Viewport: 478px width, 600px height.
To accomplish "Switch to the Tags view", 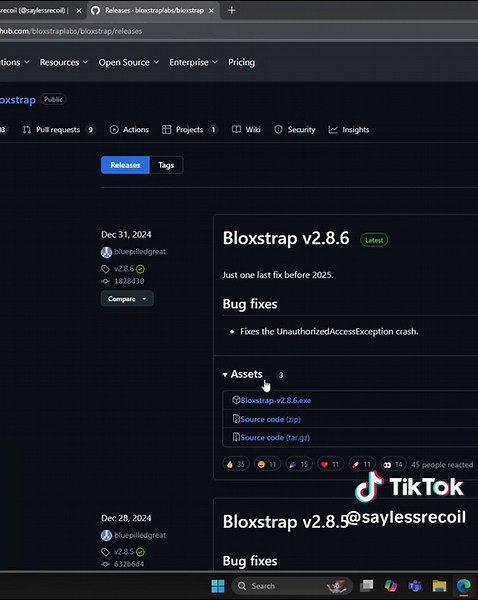I will [166, 165].
